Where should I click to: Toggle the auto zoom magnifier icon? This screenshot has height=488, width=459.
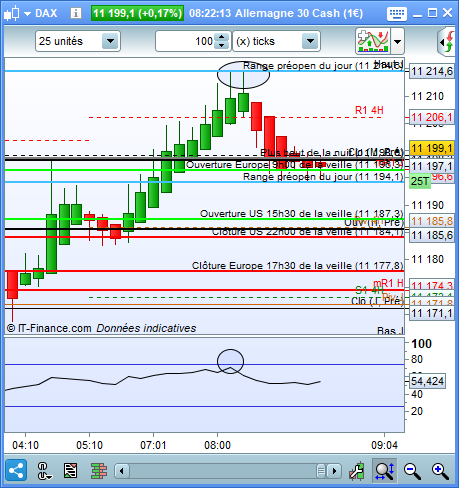[x=384, y=471]
